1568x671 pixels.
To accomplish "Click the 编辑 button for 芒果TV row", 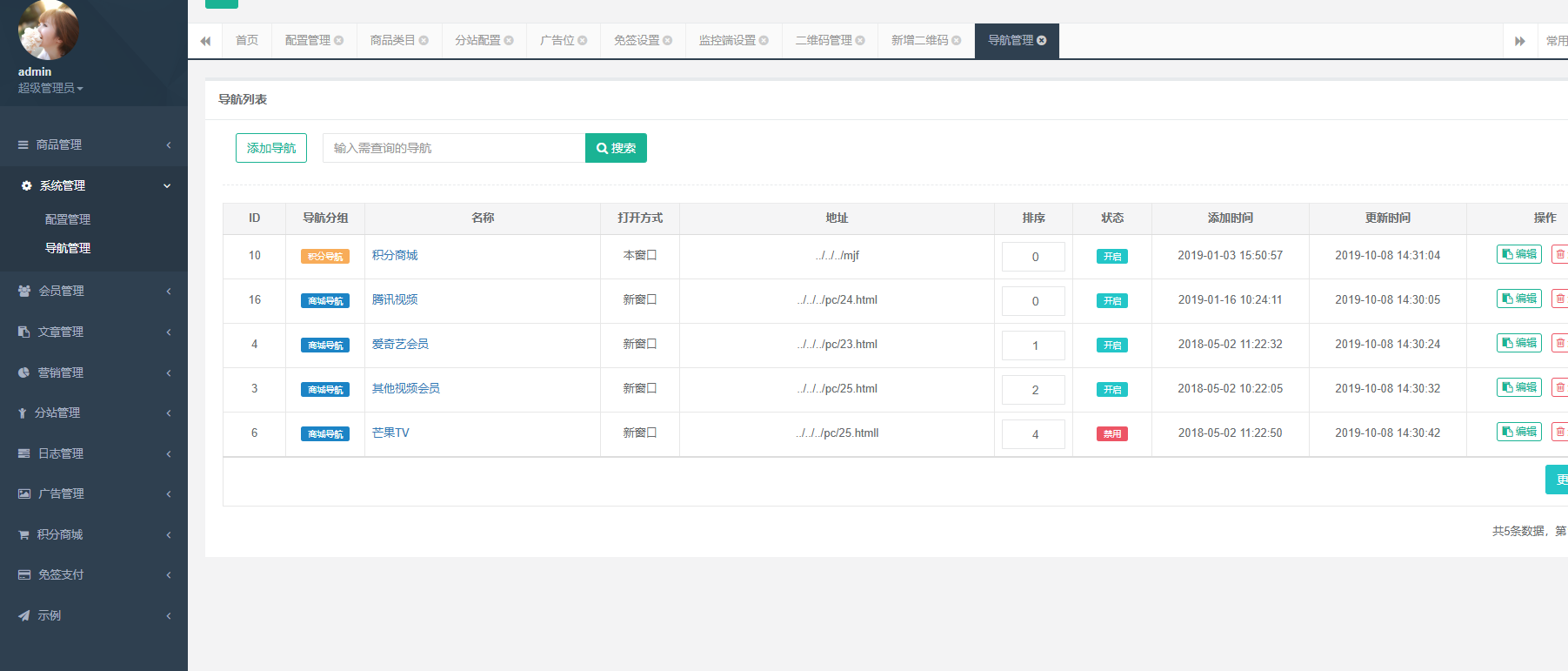I will pos(1518,433).
